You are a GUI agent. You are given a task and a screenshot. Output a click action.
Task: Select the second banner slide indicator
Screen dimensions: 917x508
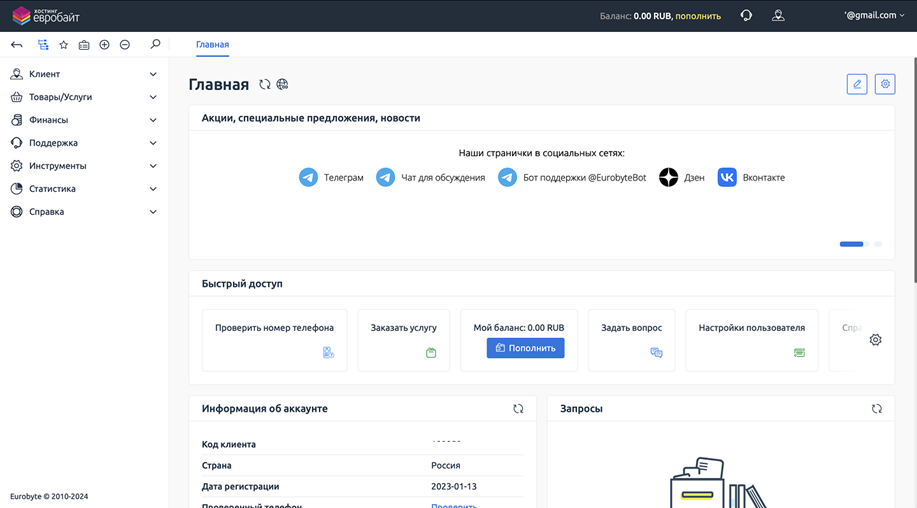867,244
